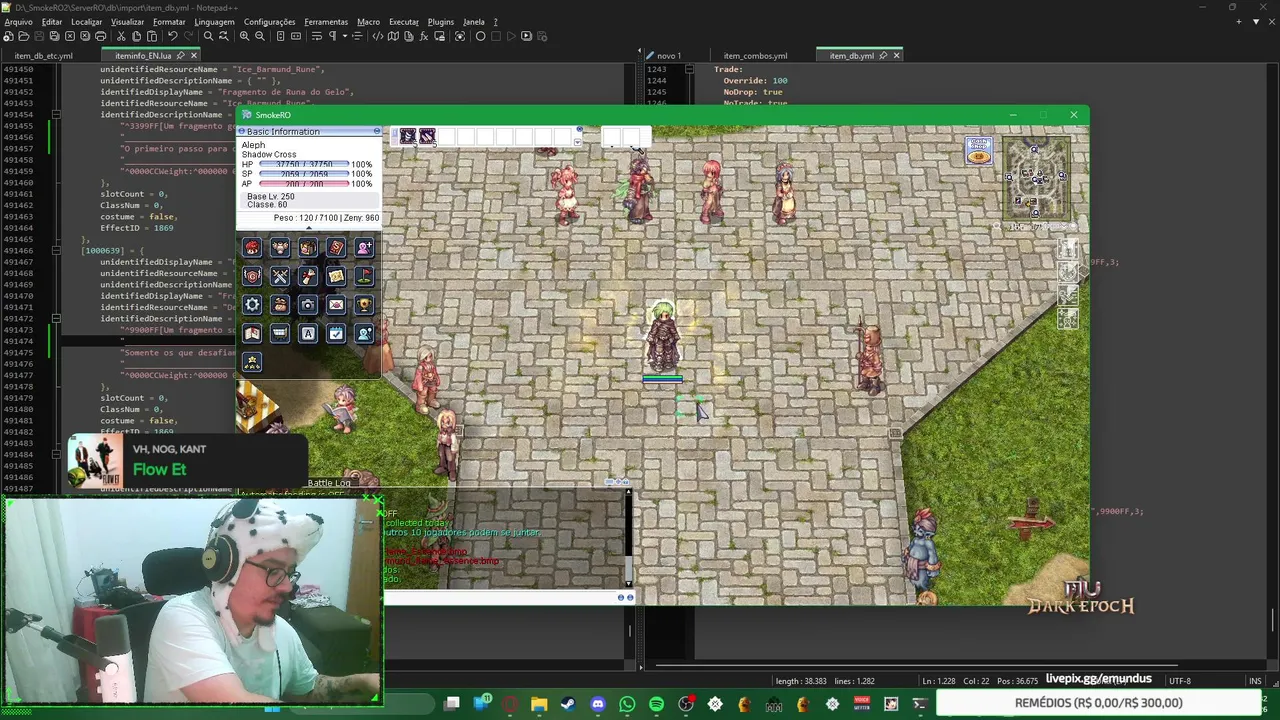
Task: Toggle the show all characters pilcrow icon
Action: [332, 36]
